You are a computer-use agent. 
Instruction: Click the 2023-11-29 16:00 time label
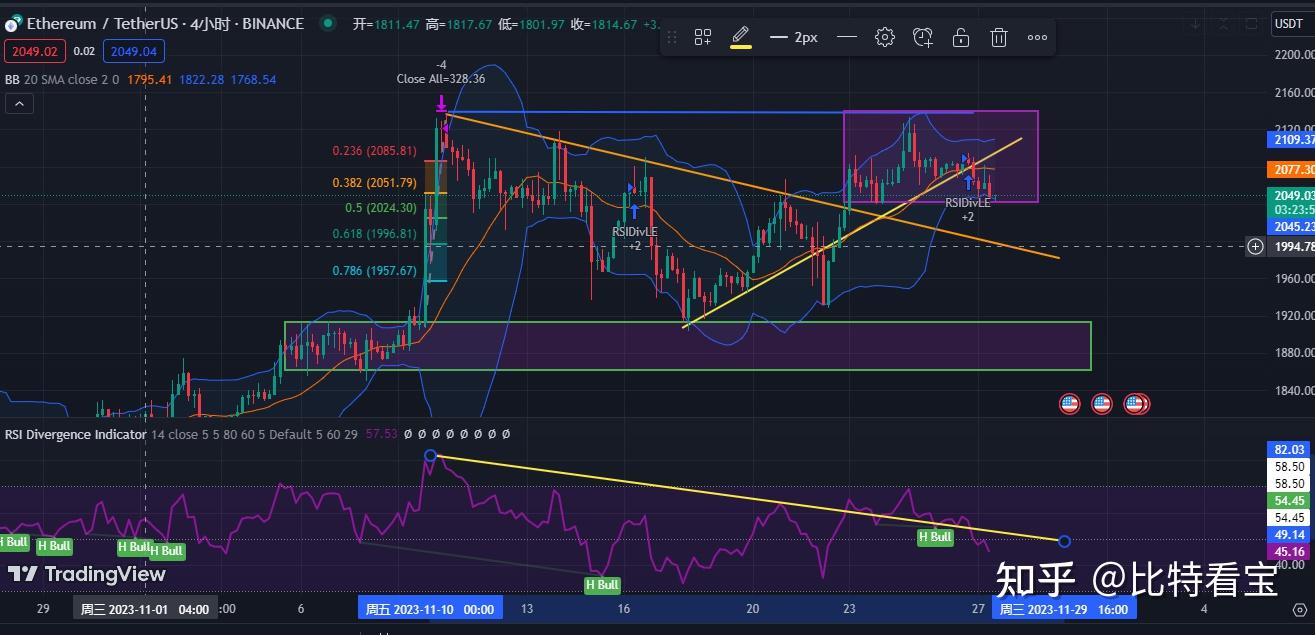click(x=1064, y=609)
